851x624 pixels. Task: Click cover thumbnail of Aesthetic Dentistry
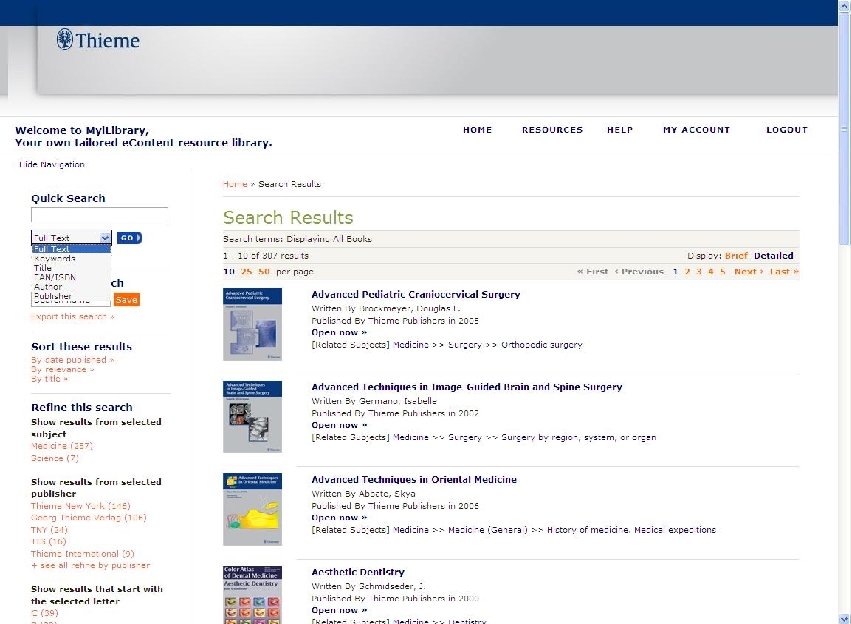(252, 595)
